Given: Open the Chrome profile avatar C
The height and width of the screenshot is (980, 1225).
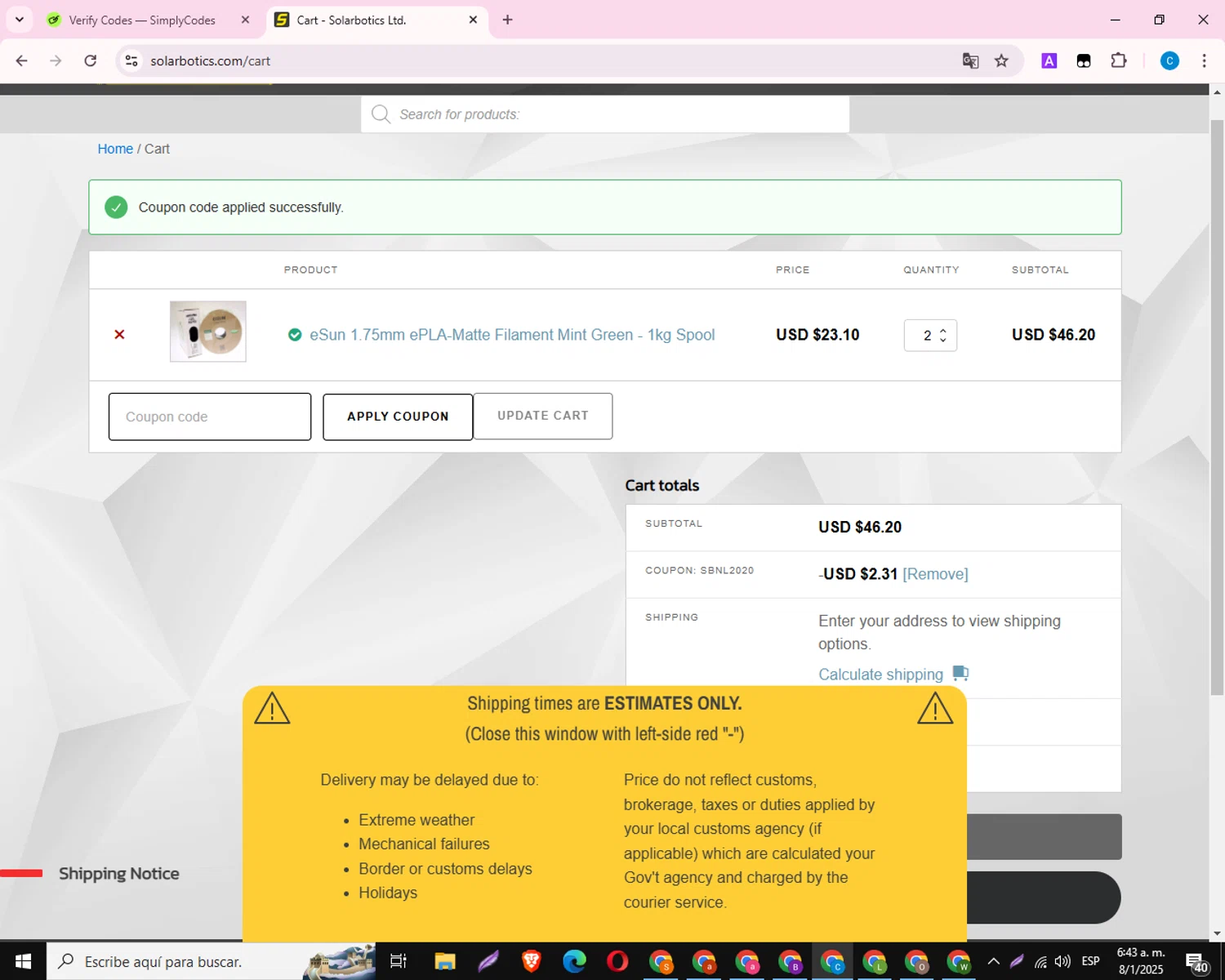Looking at the screenshot, I should (x=1169, y=60).
